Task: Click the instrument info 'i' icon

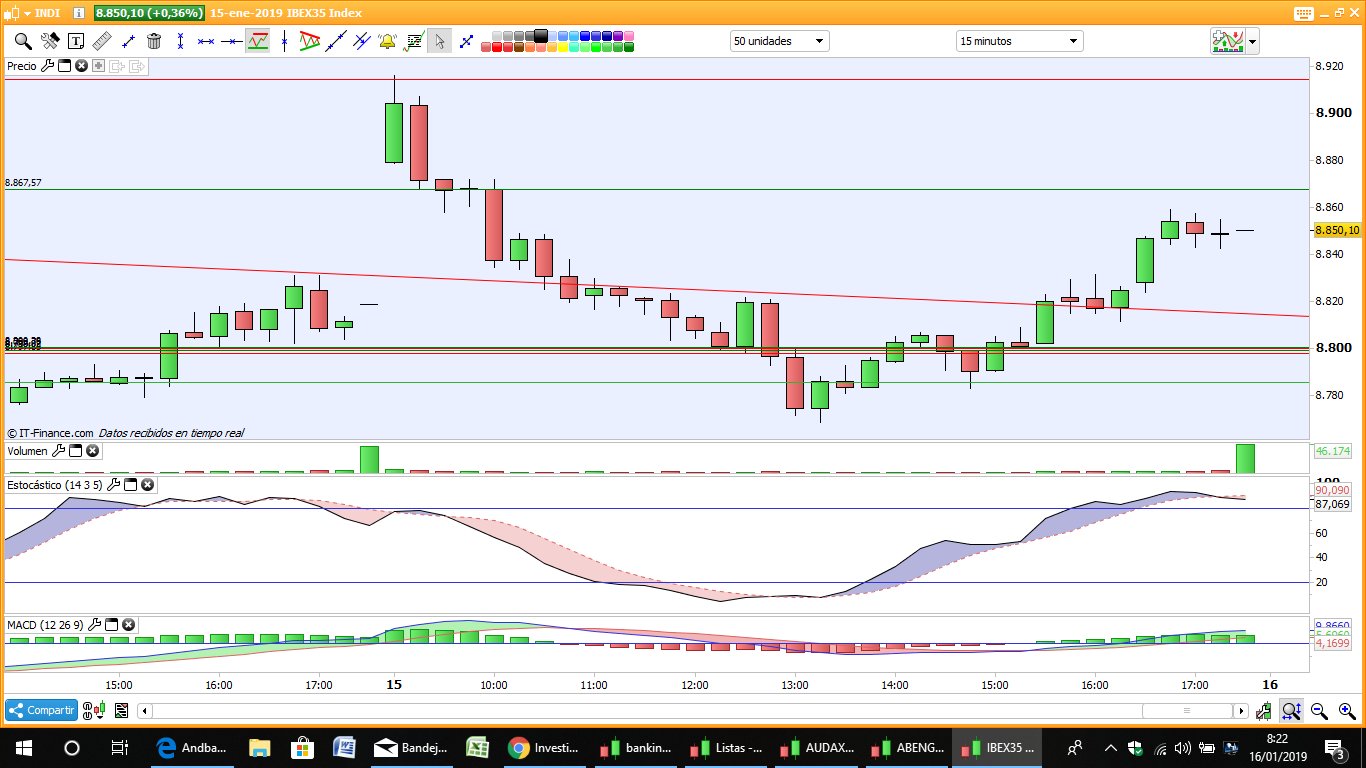Action: 79,13
